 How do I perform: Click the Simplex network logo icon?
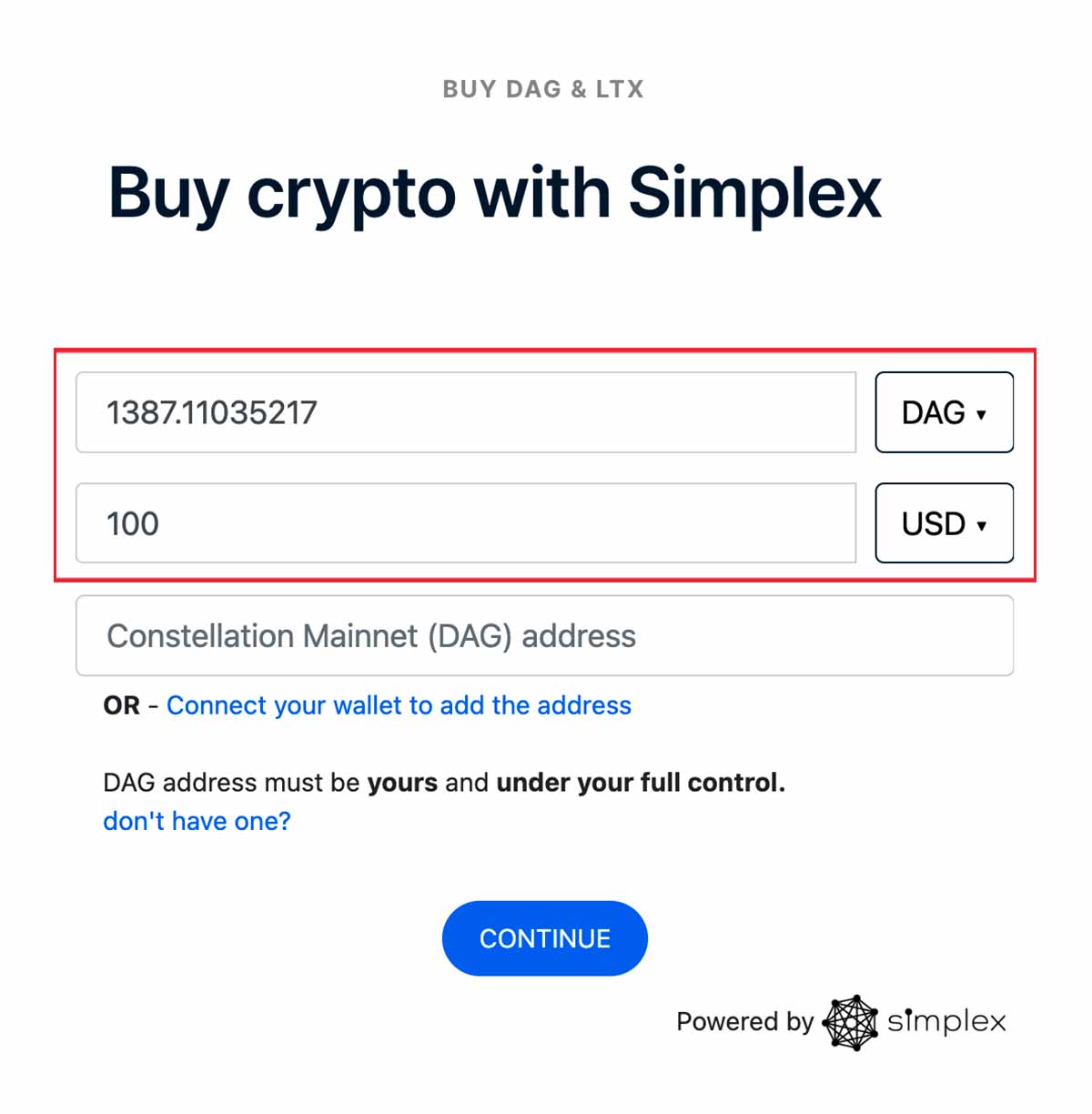[850, 1022]
